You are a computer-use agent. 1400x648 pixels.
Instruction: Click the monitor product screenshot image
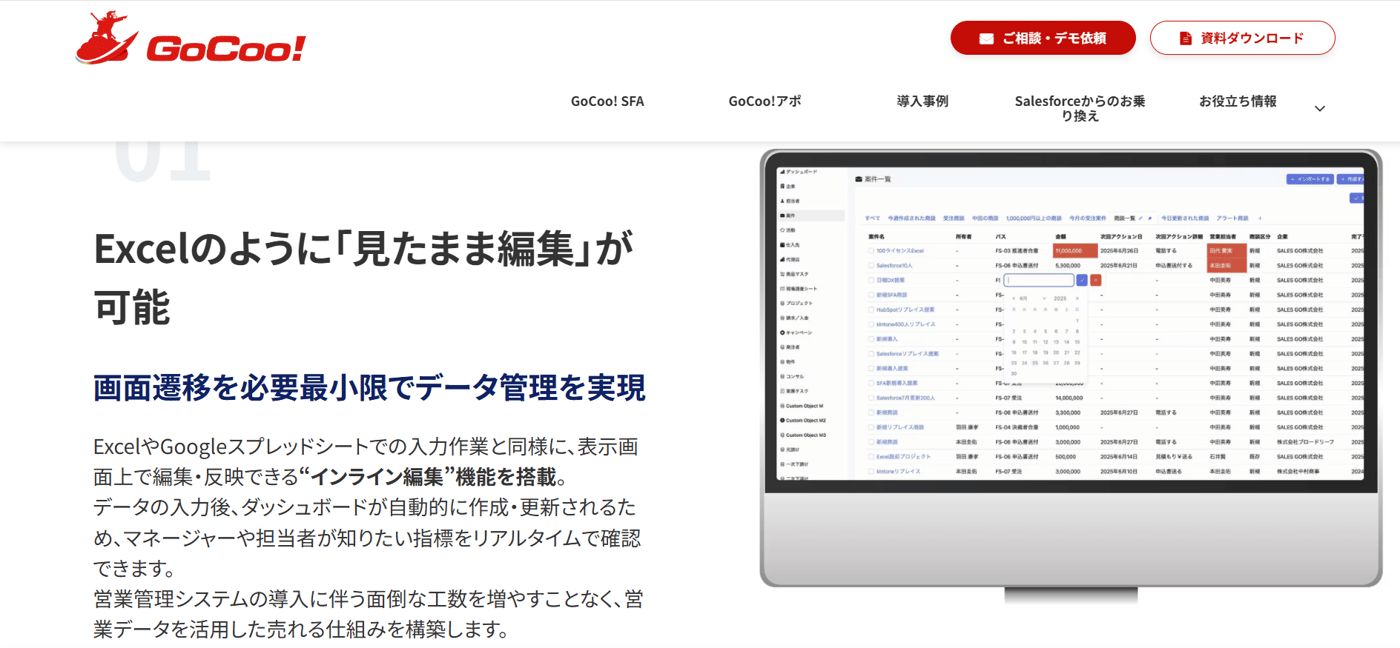tap(1070, 377)
